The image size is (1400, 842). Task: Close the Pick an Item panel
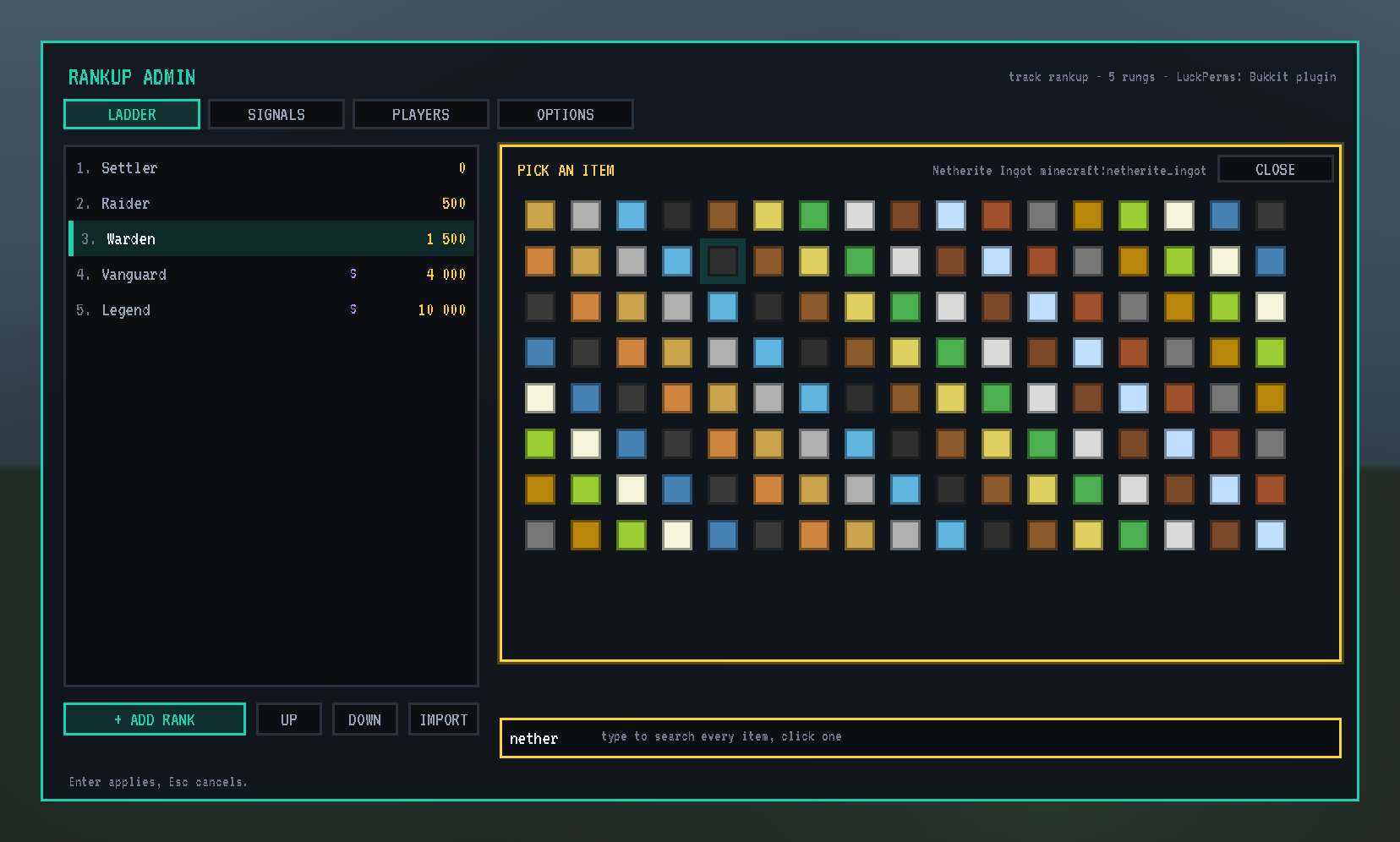(1276, 169)
